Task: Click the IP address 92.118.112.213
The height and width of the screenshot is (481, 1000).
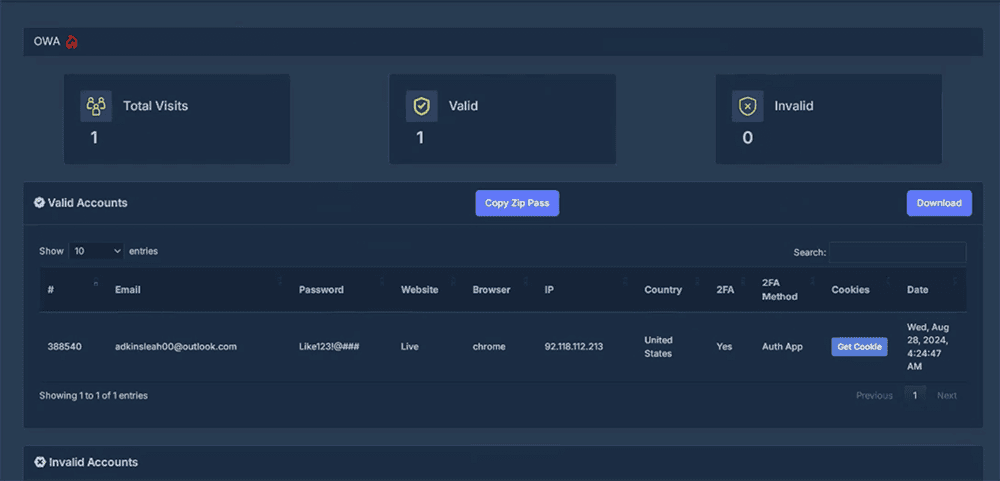Action: [574, 346]
